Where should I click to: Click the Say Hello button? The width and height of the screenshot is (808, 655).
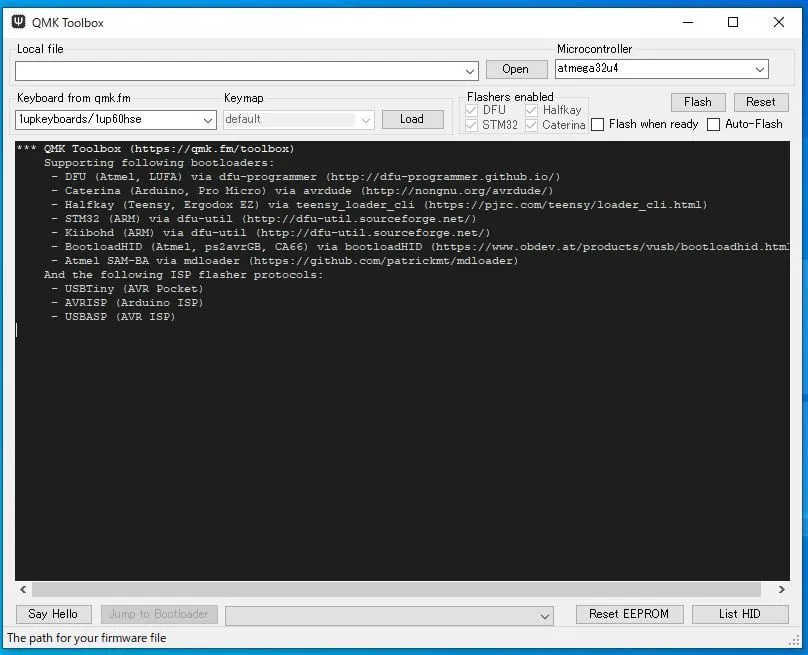pyautogui.click(x=53, y=614)
